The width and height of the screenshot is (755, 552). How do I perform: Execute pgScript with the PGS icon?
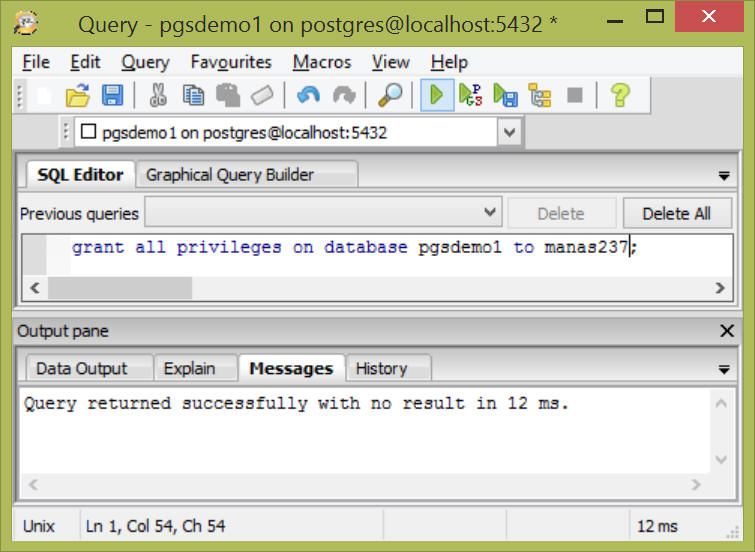pyautogui.click(x=470, y=95)
